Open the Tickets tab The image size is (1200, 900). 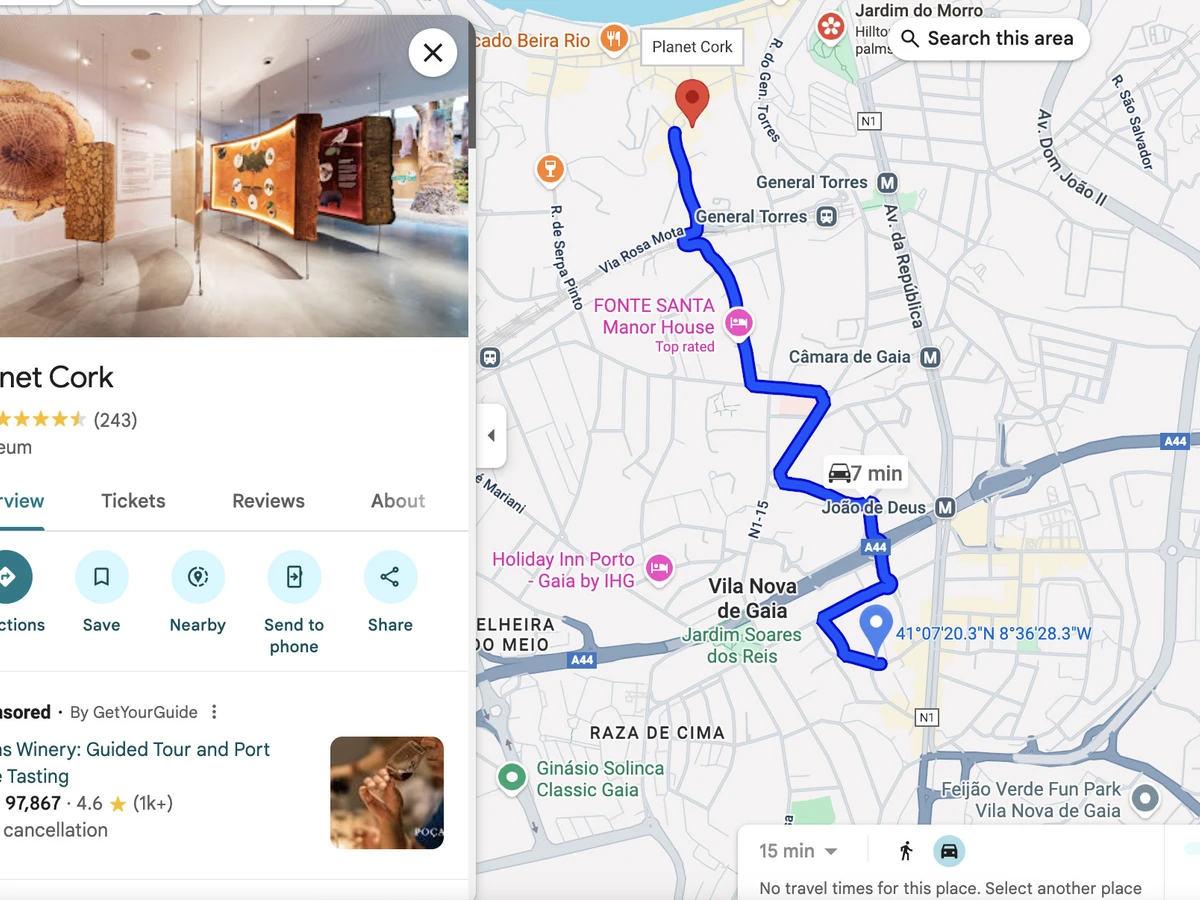133,501
